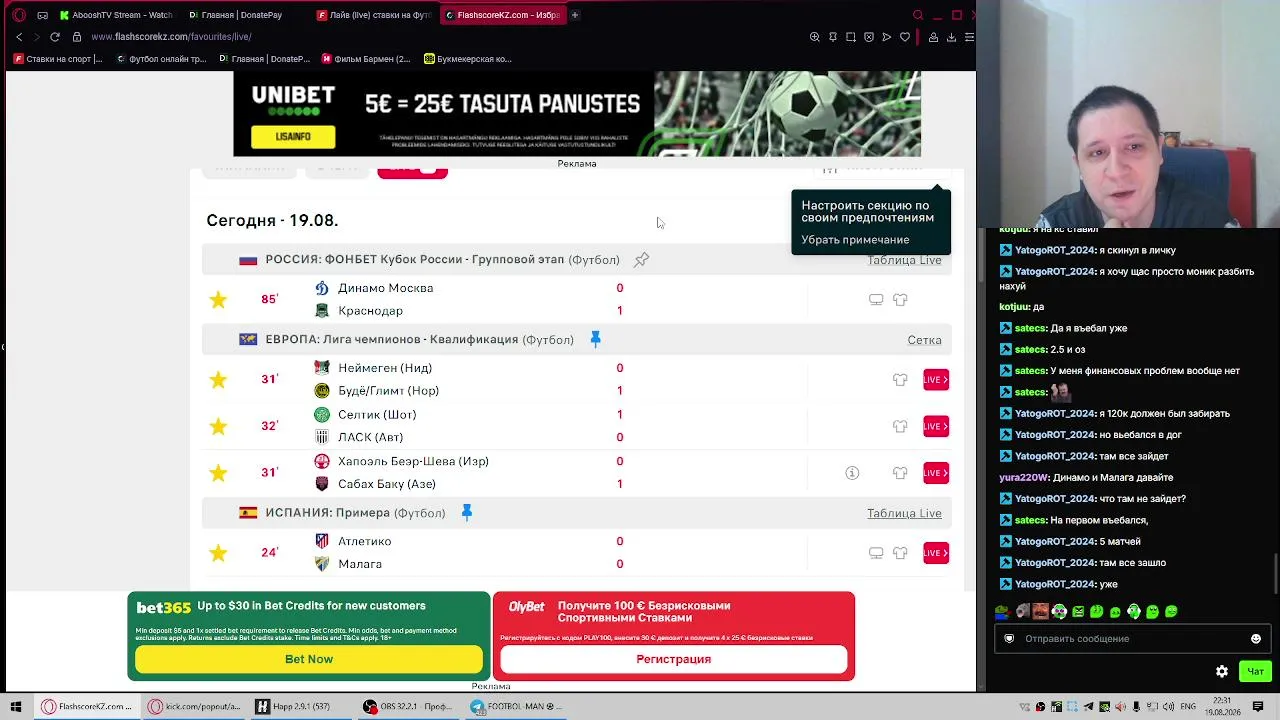Toggle favorite star for Селтик vs ЛАСК
1280x720 pixels.
click(x=218, y=426)
